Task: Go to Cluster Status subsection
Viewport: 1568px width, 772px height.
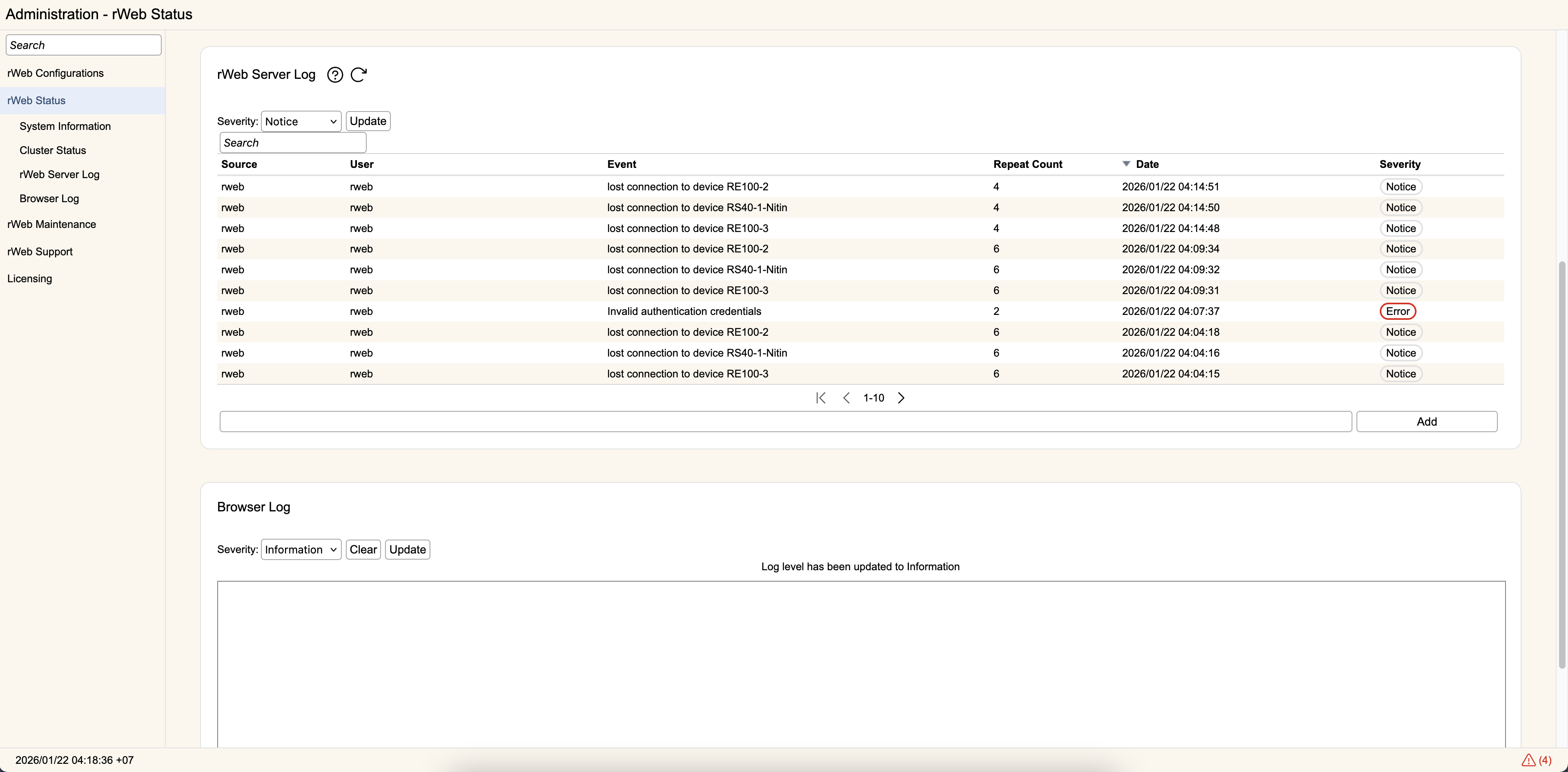Action: (x=53, y=150)
